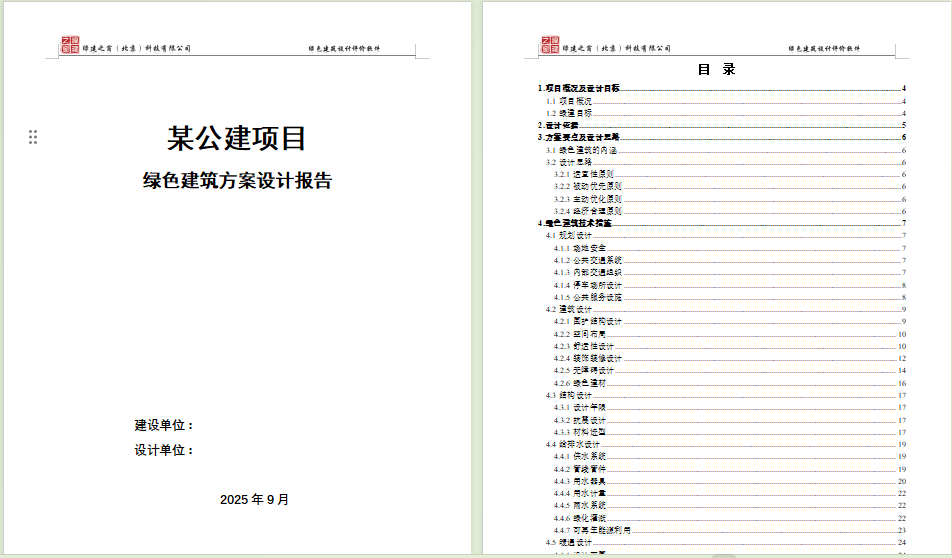Screen dimensions: 952x558
Task: Click the company logo in the cover page header
Action: 70,45
